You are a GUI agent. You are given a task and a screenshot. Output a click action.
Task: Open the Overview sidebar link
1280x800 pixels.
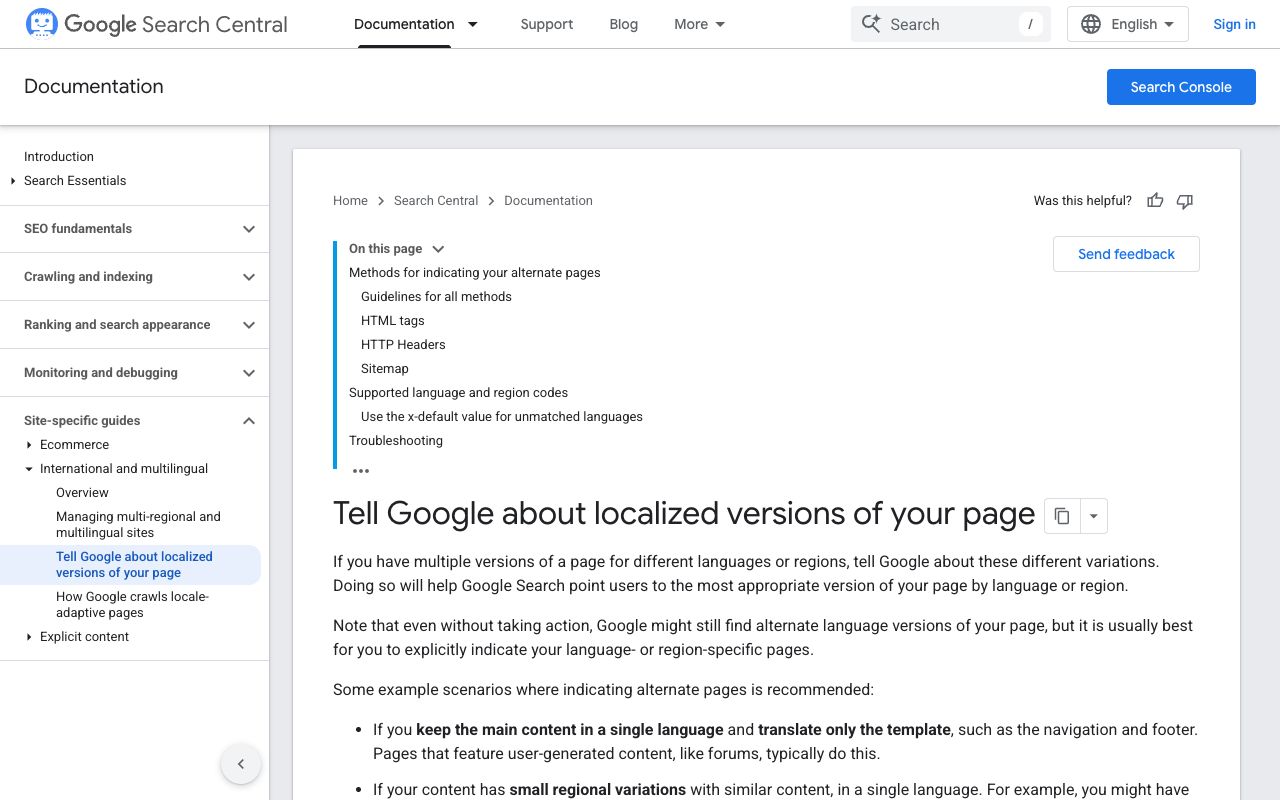[82, 493]
